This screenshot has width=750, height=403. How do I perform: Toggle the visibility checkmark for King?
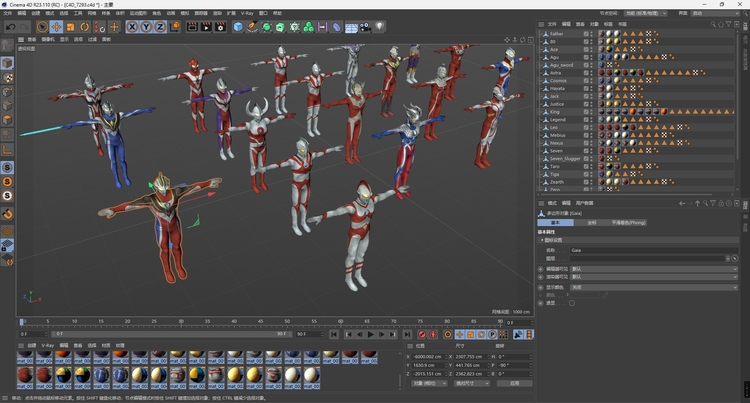pos(586,112)
